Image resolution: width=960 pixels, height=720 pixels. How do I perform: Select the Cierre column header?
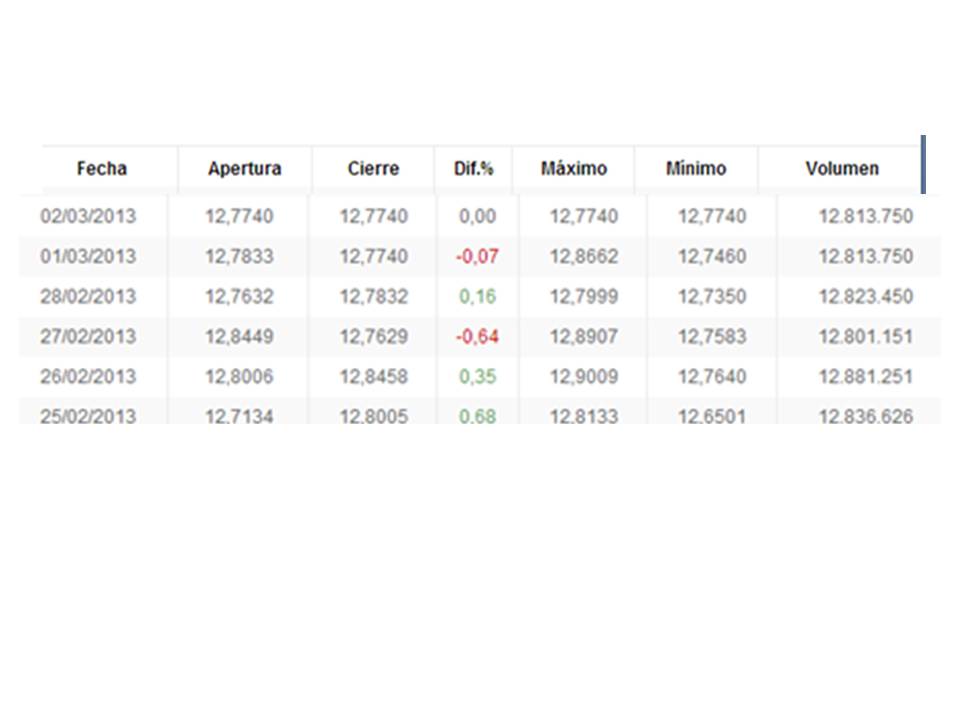click(x=373, y=168)
